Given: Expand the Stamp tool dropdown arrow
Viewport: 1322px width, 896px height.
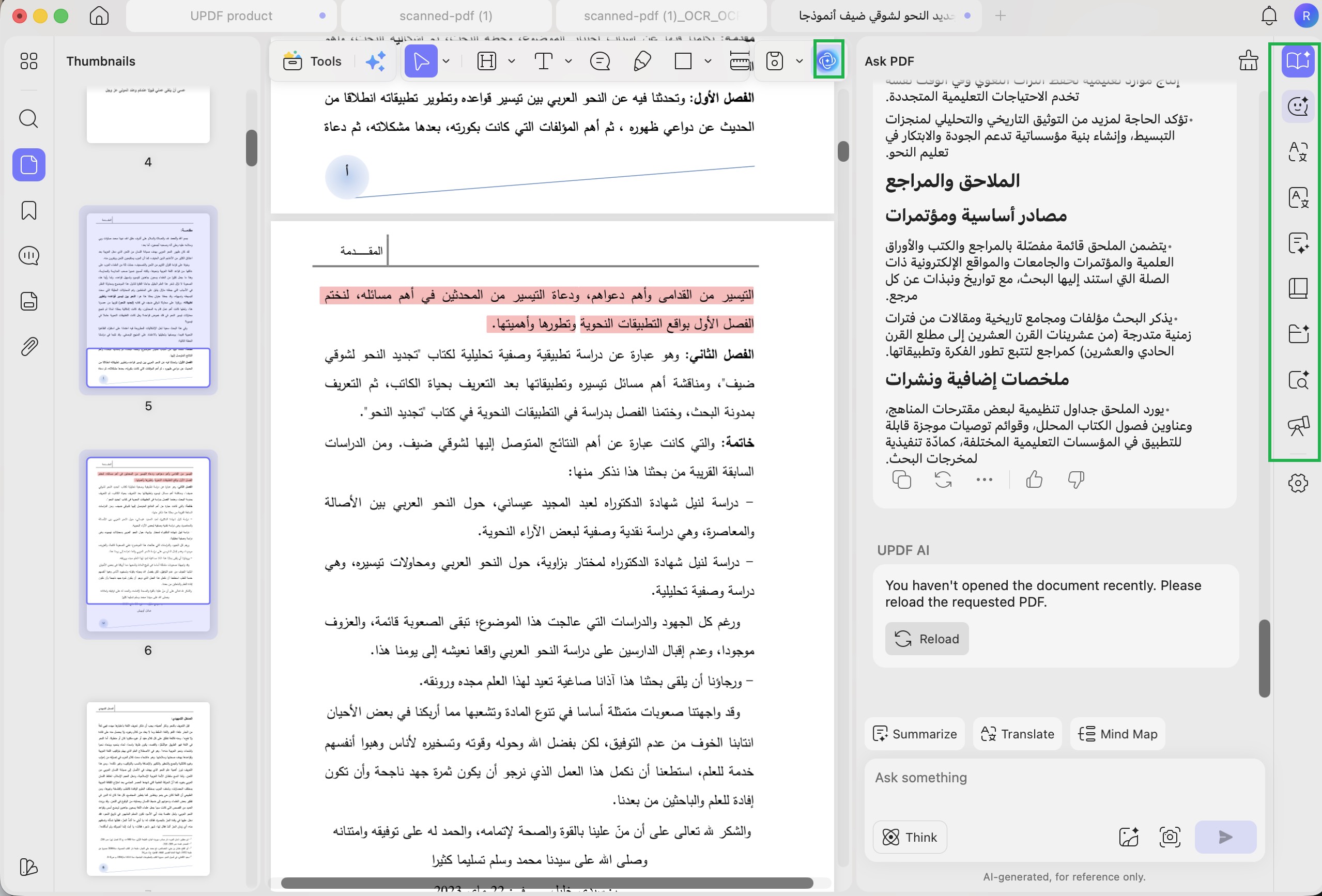Looking at the screenshot, I should click(799, 61).
